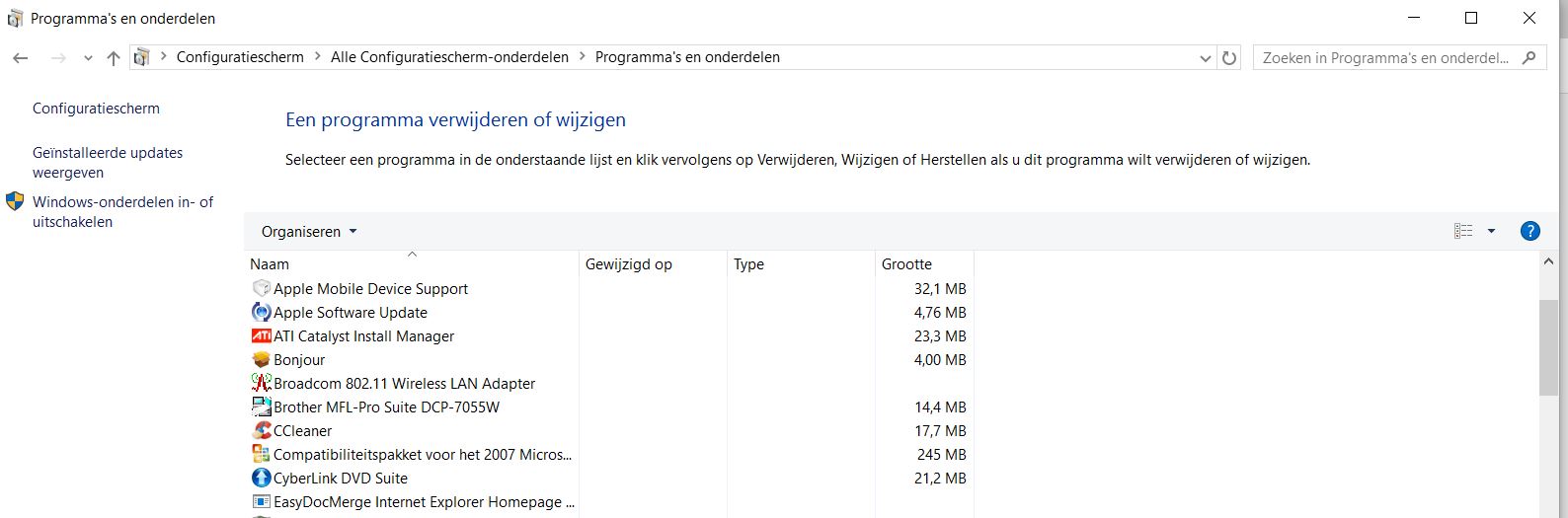This screenshot has width=1568, height=518.
Task: Click the address bar location icon
Action: tap(142, 57)
